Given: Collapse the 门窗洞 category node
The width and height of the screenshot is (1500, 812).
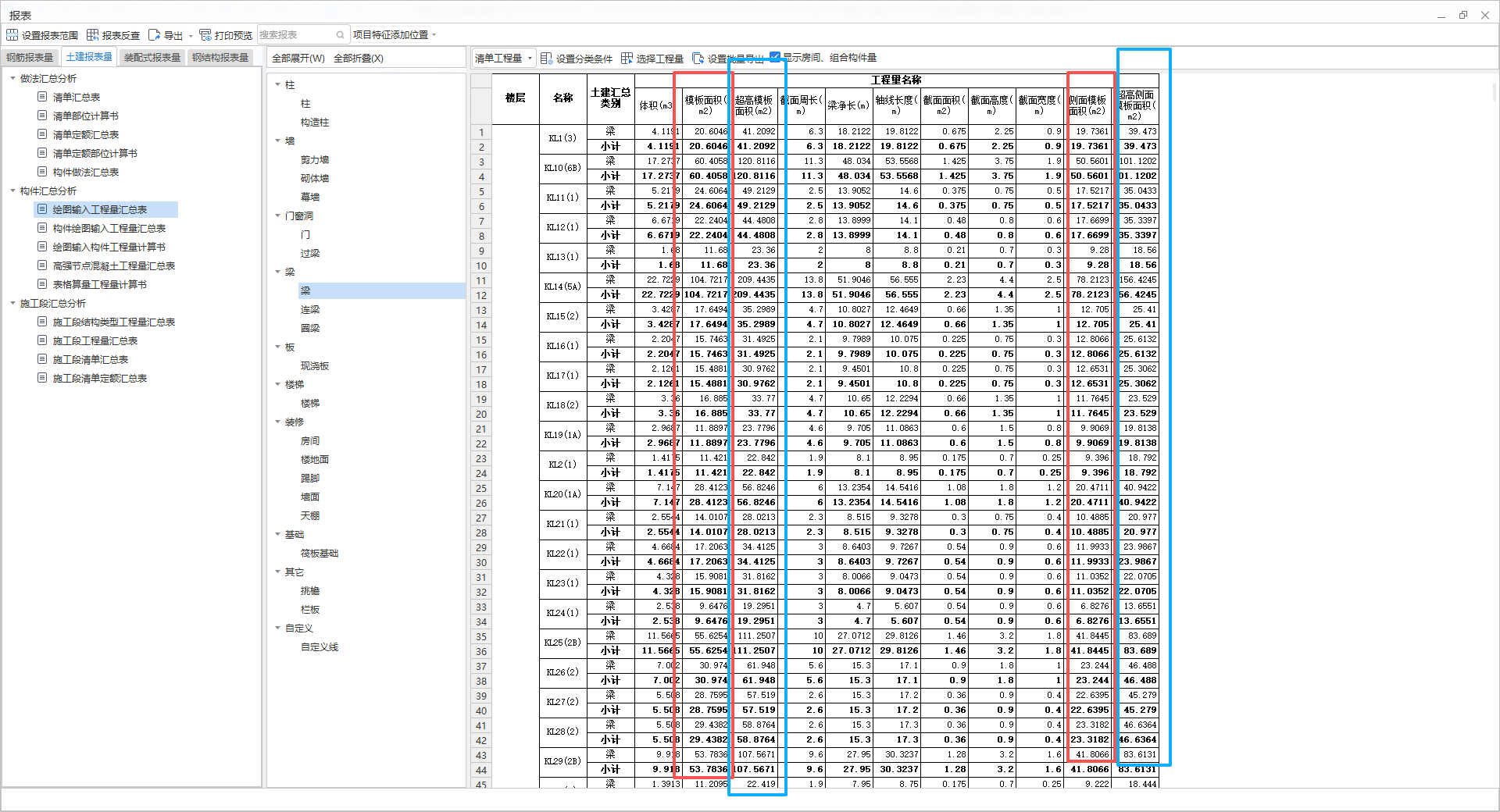Looking at the screenshot, I should click(277, 215).
